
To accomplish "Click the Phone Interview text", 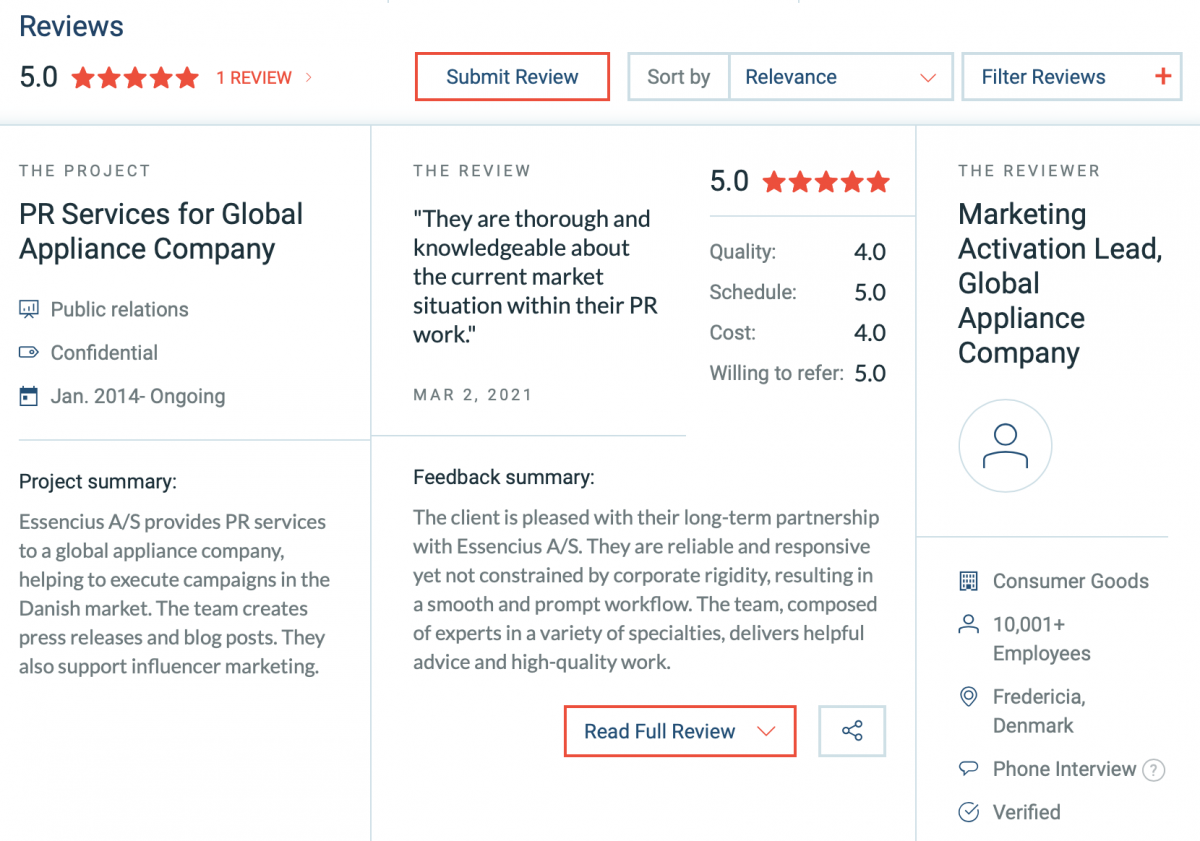I will [1064, 769].
